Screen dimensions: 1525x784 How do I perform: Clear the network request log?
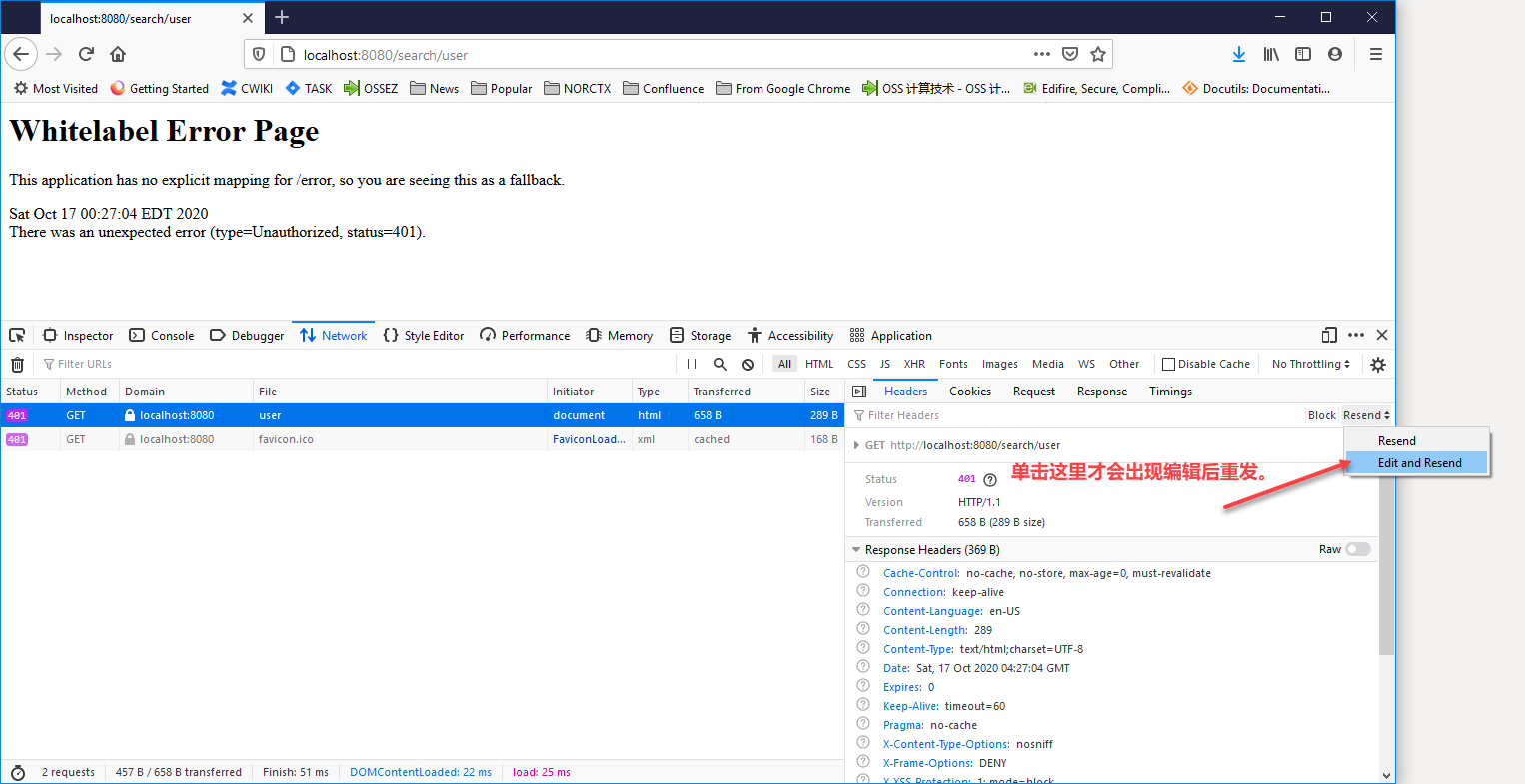[x=17, y=364]
